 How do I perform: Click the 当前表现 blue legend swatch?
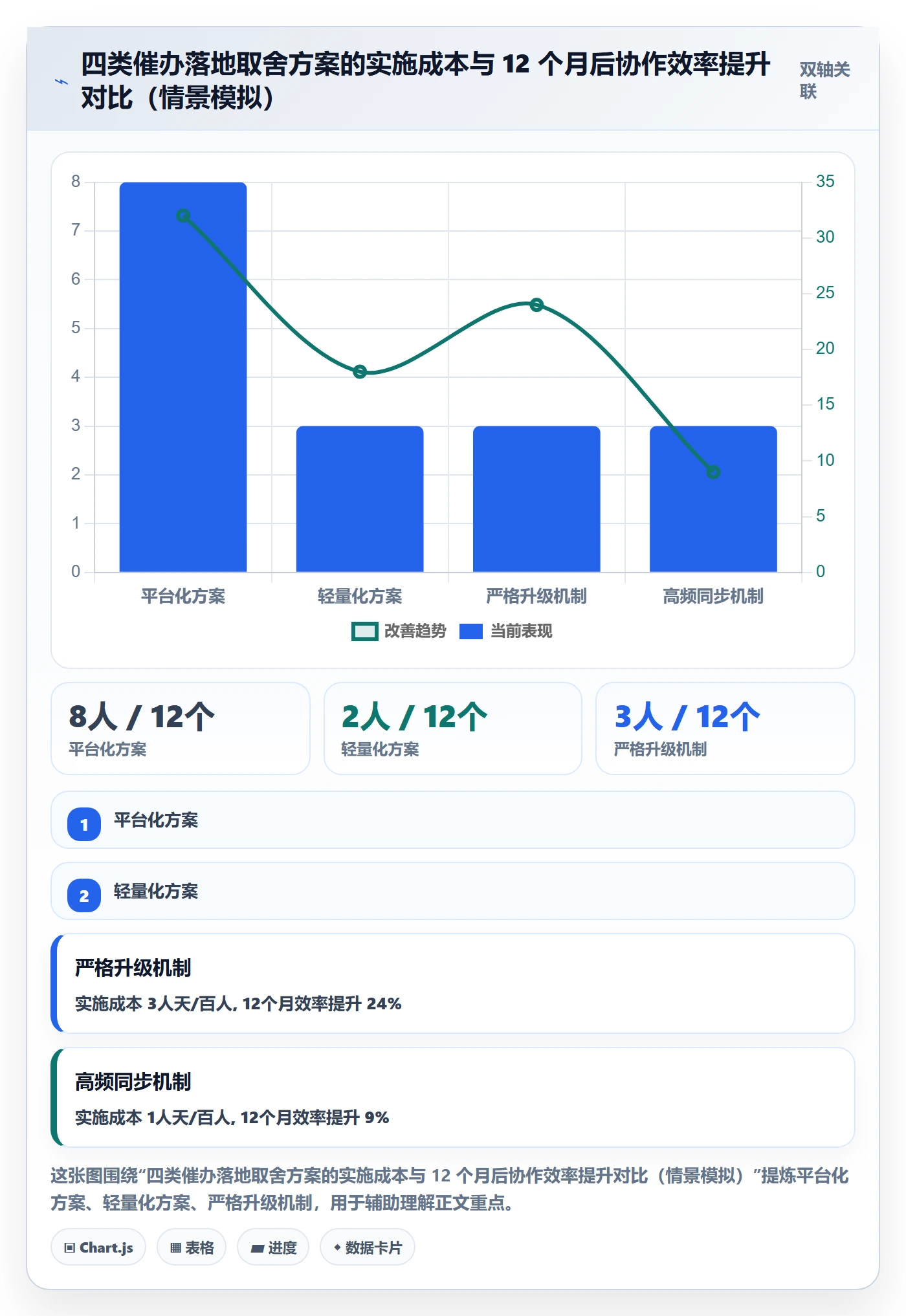[471, 631]
